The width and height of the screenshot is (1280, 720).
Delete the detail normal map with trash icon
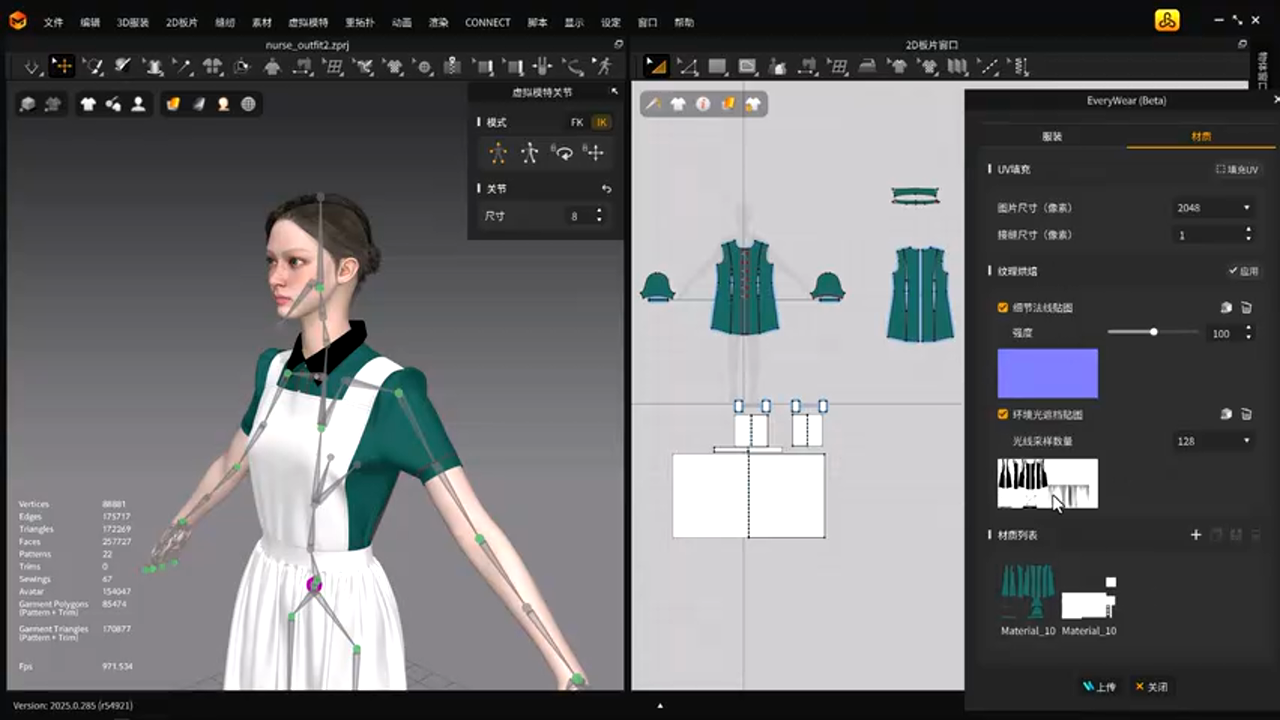[1246, 308]
